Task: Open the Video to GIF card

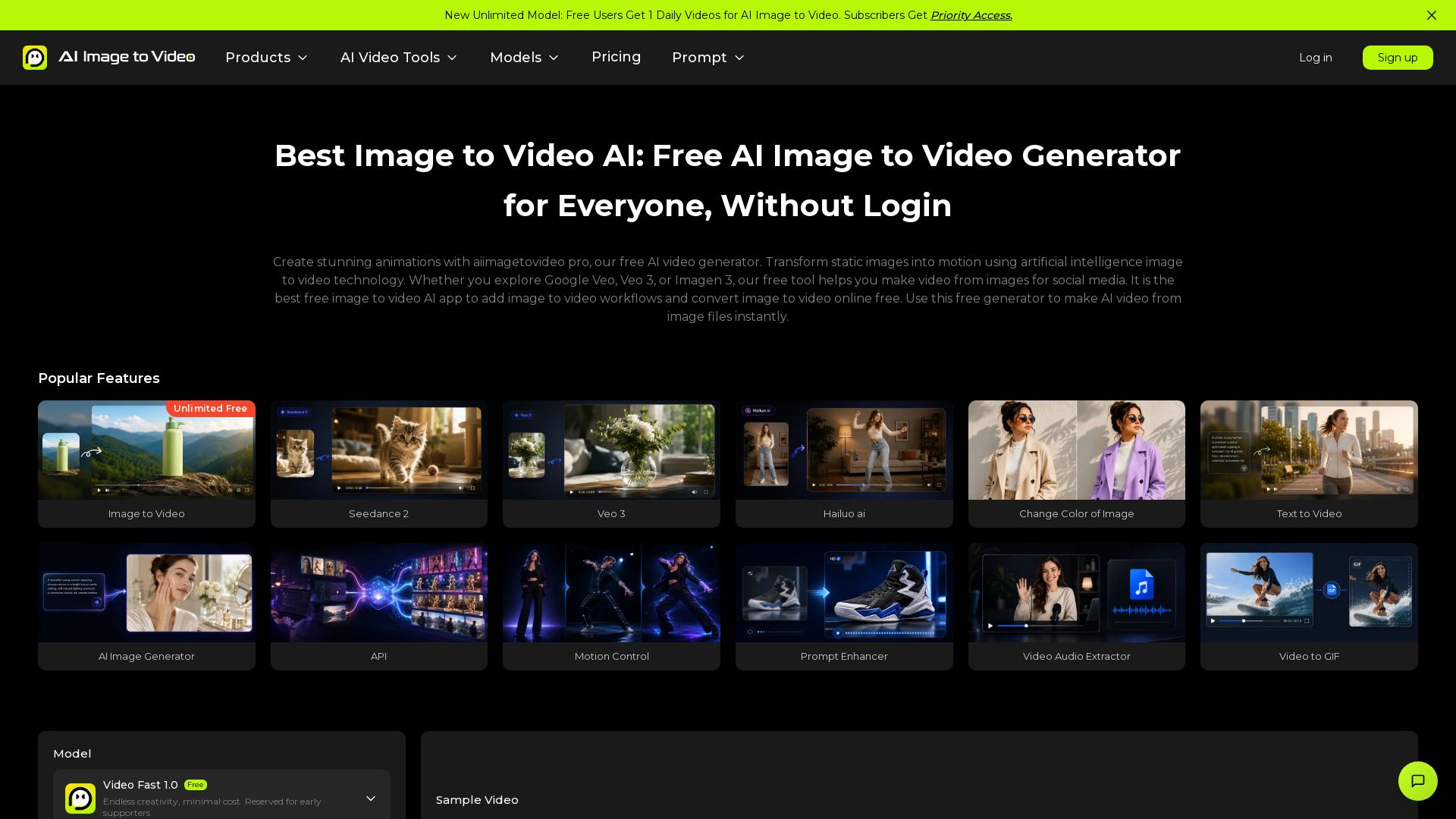Action: 1309,607
